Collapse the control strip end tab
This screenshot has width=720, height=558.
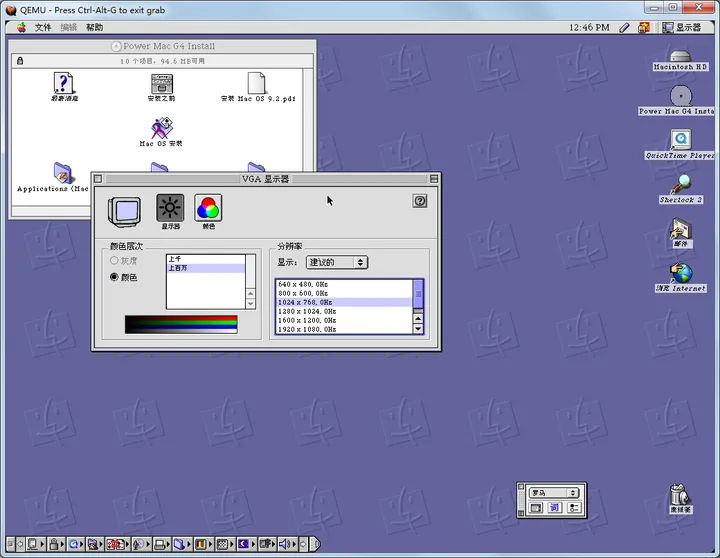point(315,544)
